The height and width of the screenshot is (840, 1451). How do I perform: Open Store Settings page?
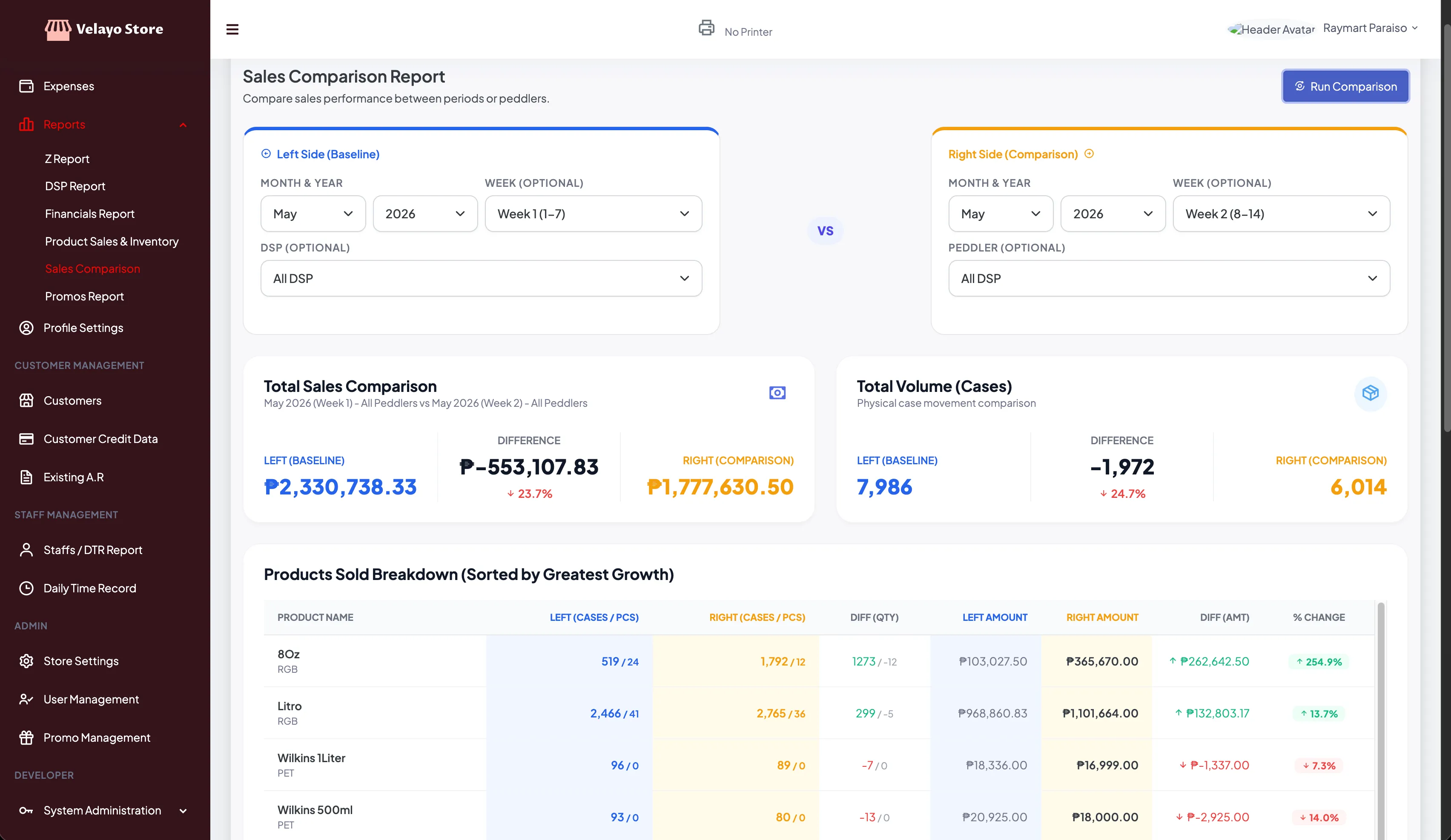point(81,661)
